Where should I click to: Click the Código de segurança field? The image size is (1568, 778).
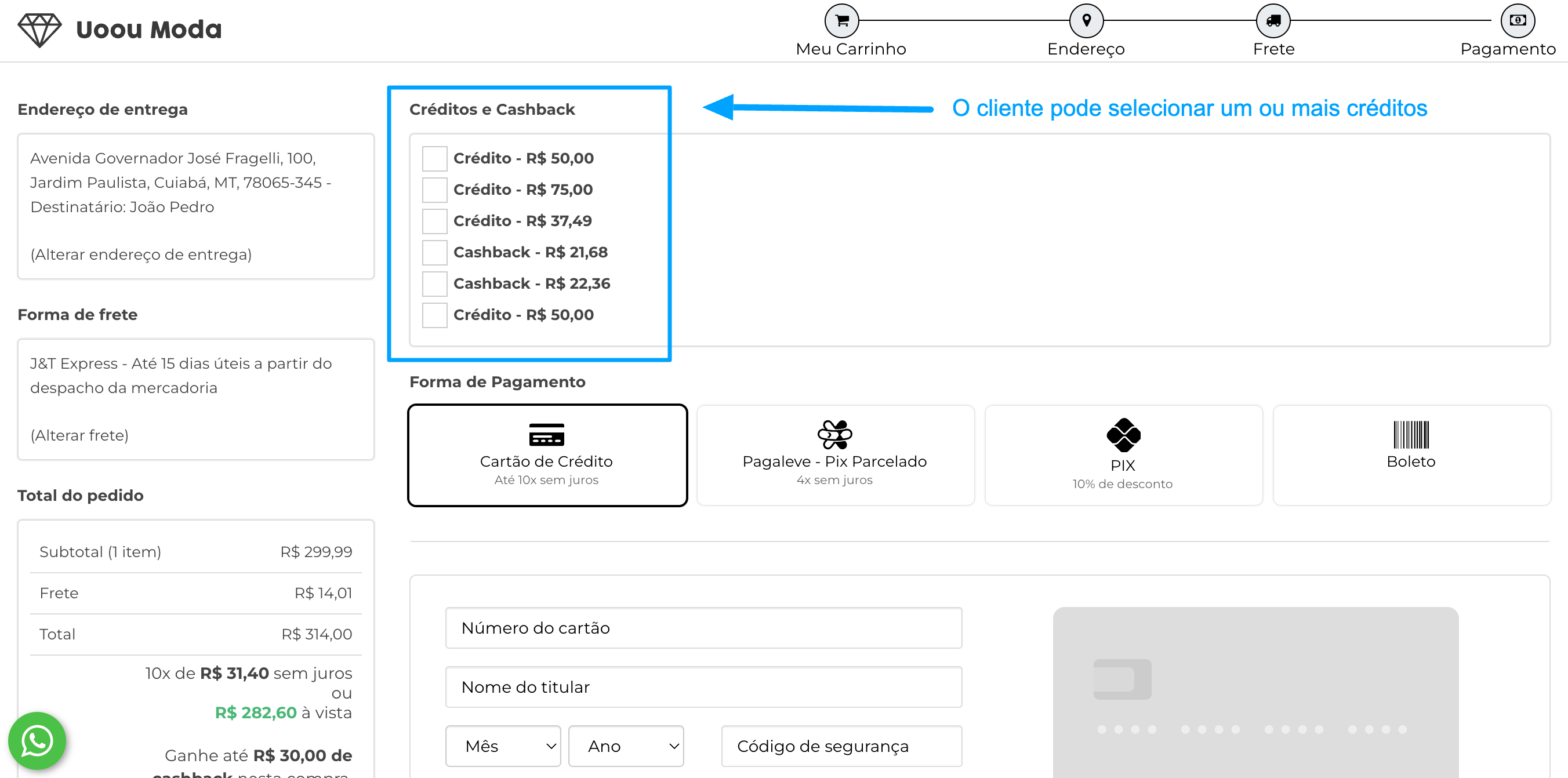(x=841, y=746)
